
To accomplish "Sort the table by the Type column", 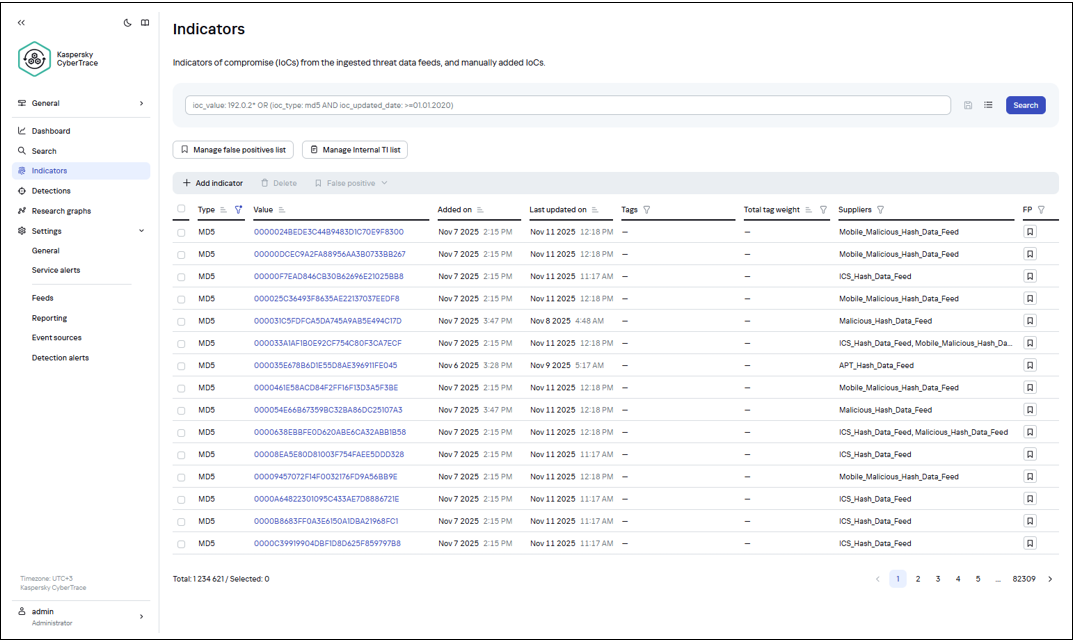I will tap(223, 210).
